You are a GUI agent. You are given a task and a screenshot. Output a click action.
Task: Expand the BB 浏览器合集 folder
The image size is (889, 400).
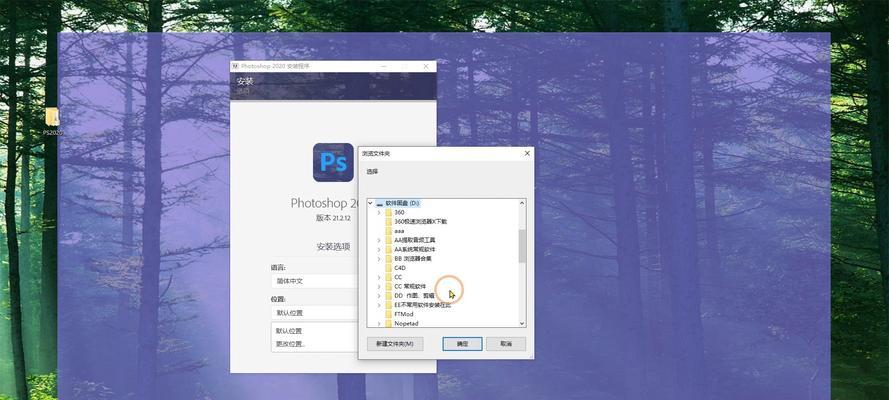pos(379,258)
